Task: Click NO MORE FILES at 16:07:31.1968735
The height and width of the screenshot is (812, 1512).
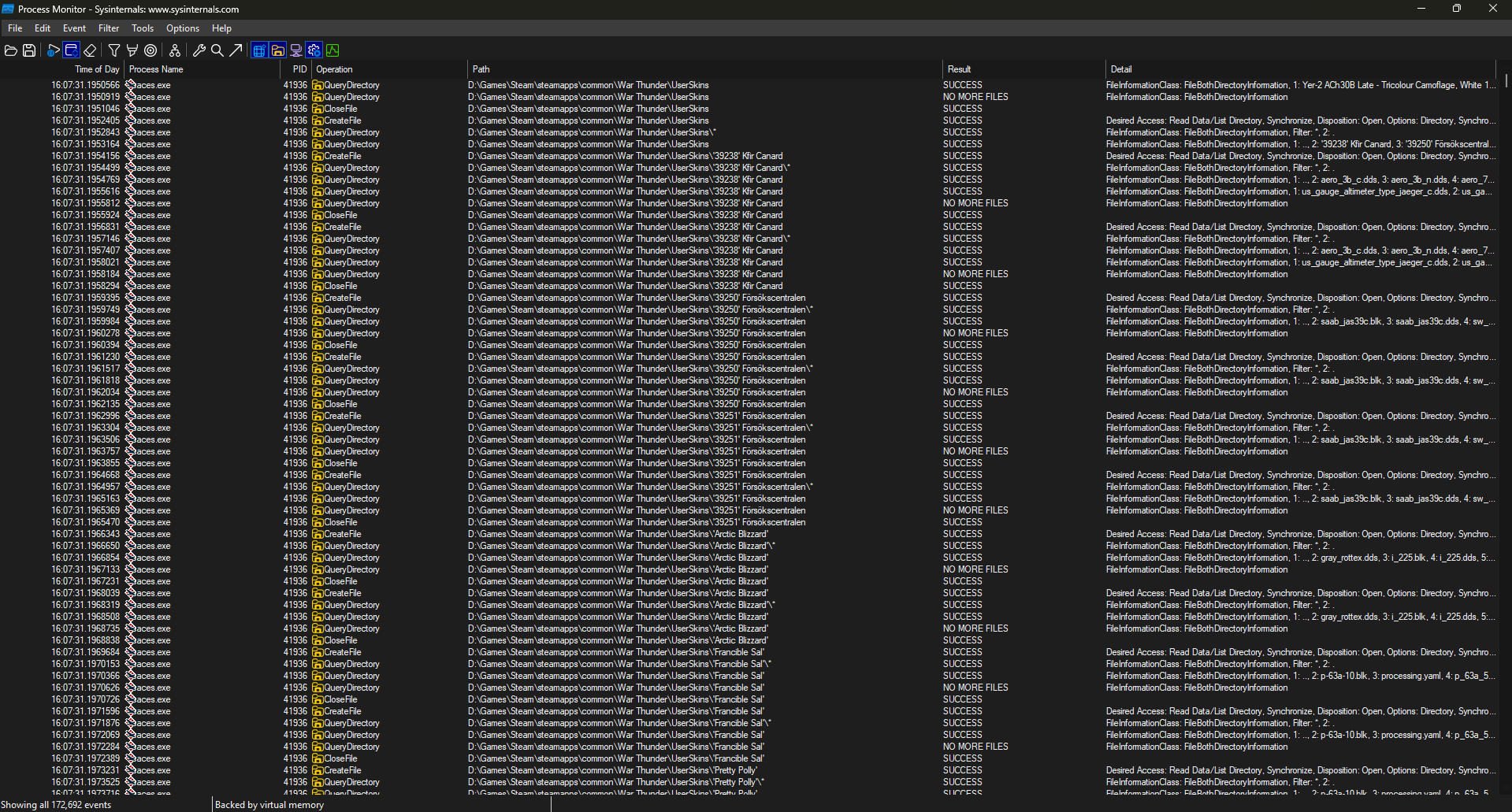Action: point(975,628)
